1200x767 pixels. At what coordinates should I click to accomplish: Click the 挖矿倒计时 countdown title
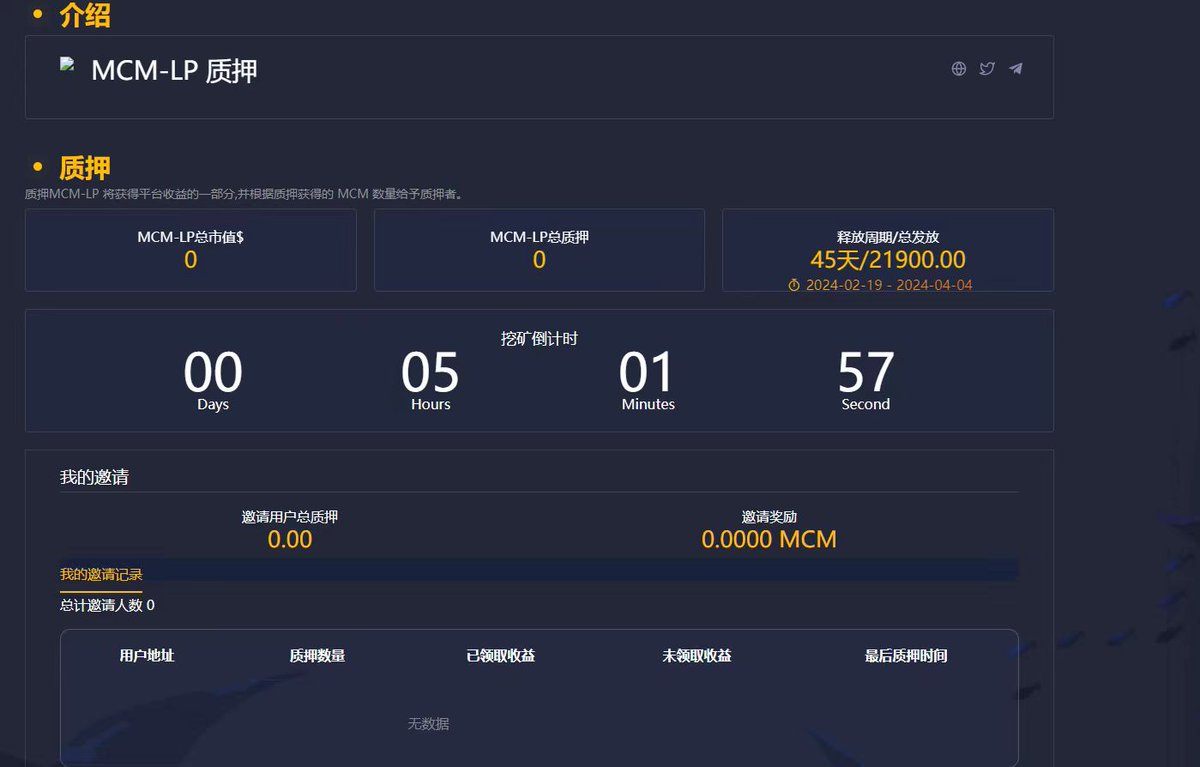pos(539,338)
